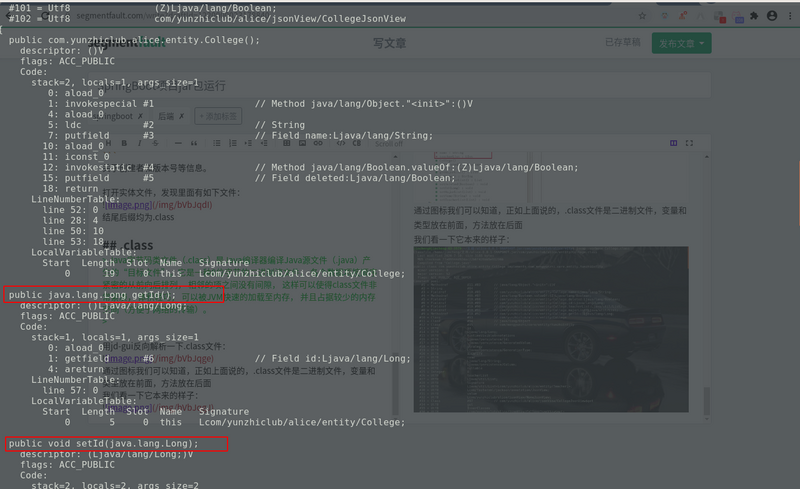Click the outdent icon in editor toolbar
The height and width of the screenshot is (489, 800).
pos(264,143)
